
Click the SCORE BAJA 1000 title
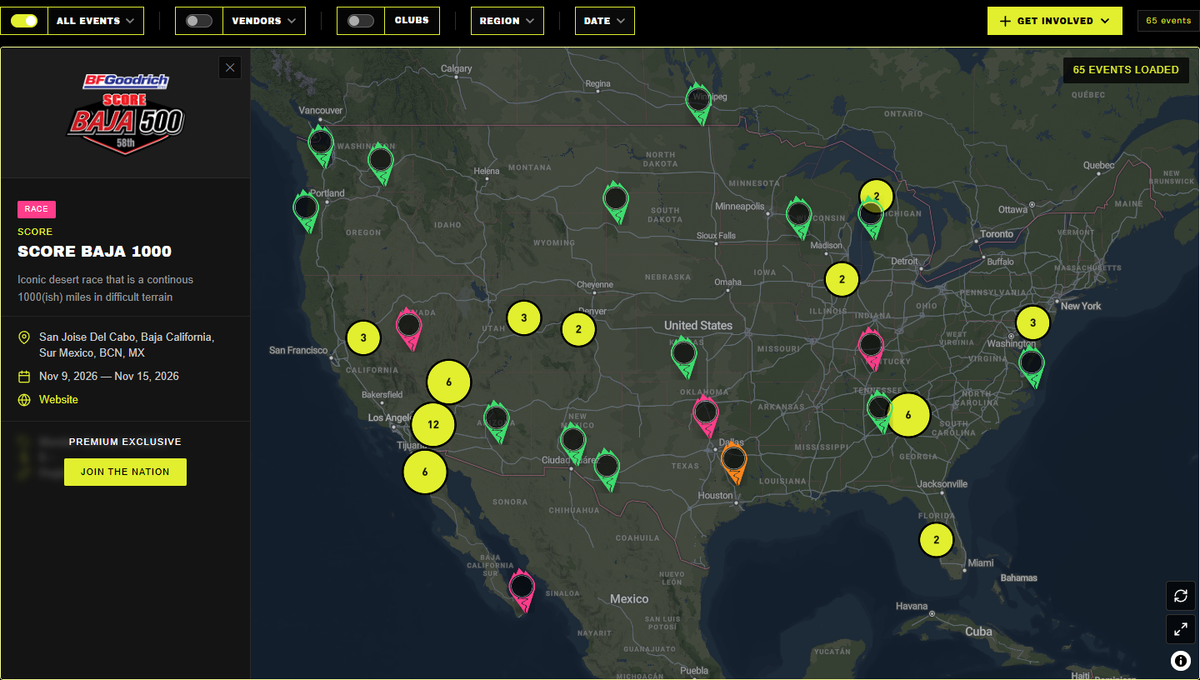coord(95,252)
